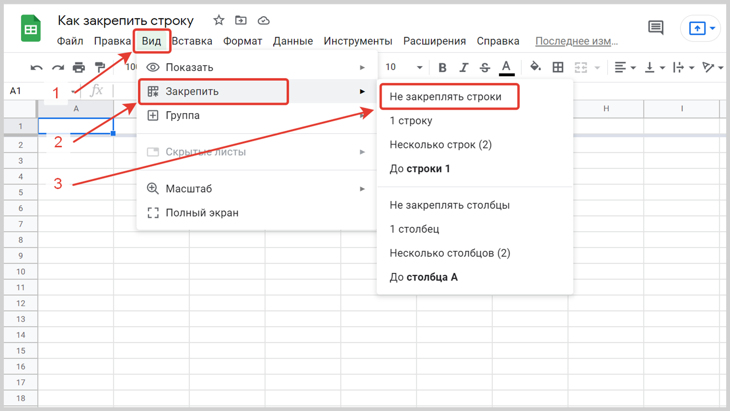Check the cloud save status icon

(x=264, y=20)
